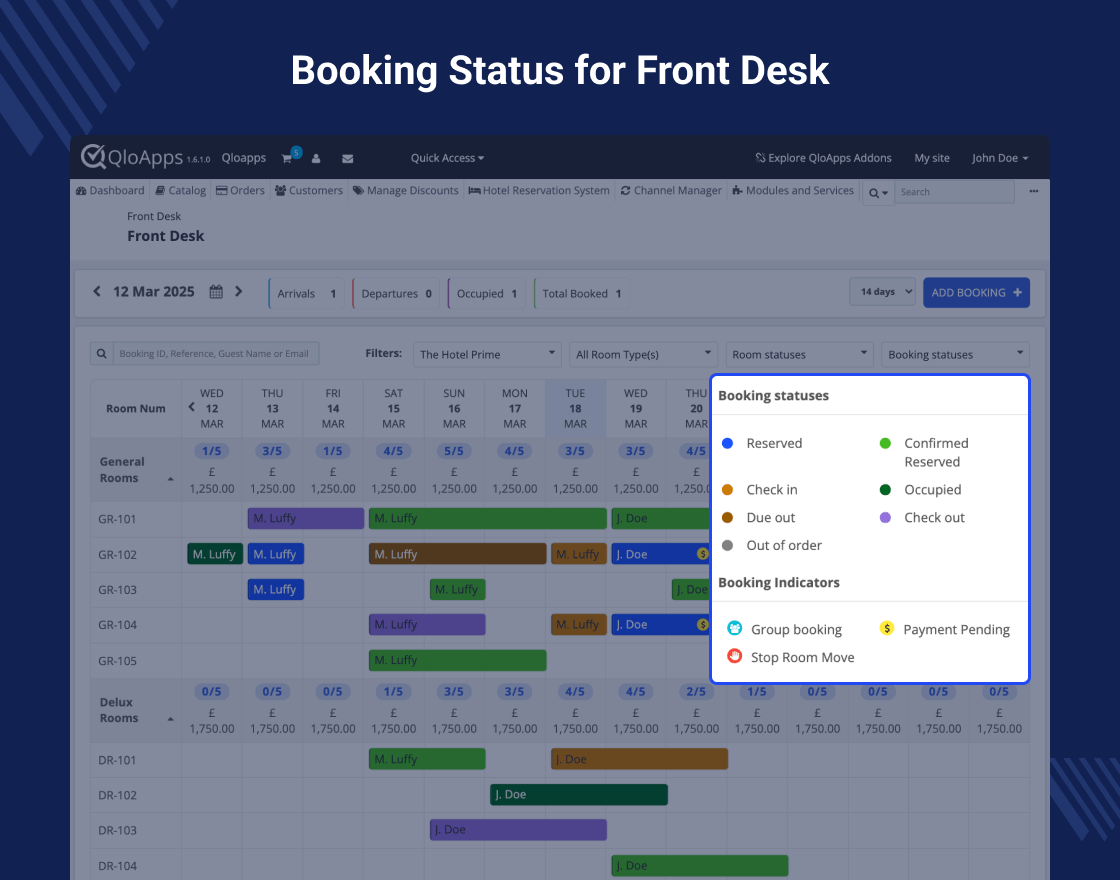
Task: Open the Channel Manager menu
Action: [x=670, y=191]
